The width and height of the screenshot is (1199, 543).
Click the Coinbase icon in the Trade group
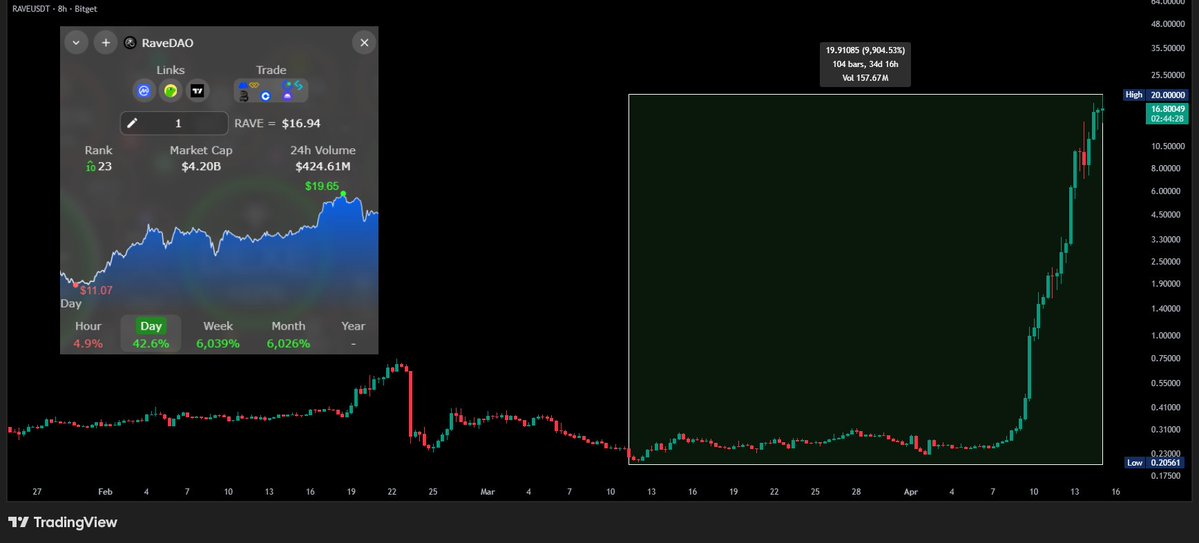tap(265, 96)
